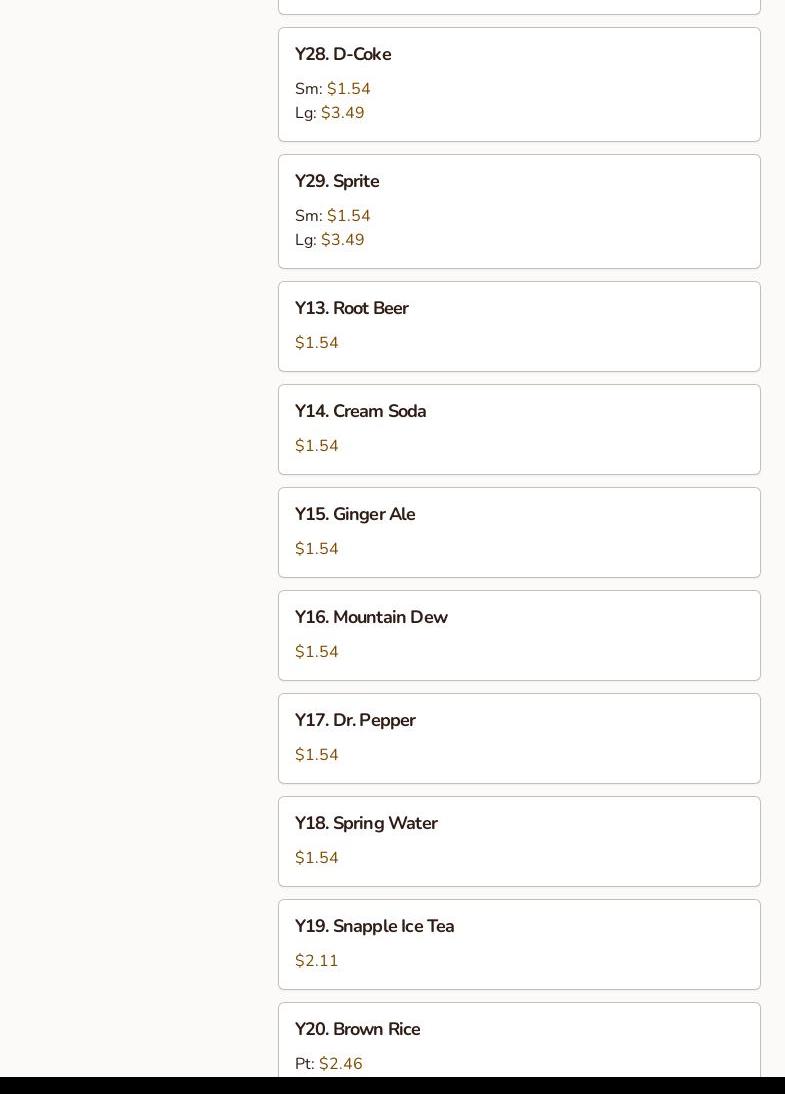Click the Y13. Root Beer item title
Screen dimensions: 785x1094
[x=352, y=308]
